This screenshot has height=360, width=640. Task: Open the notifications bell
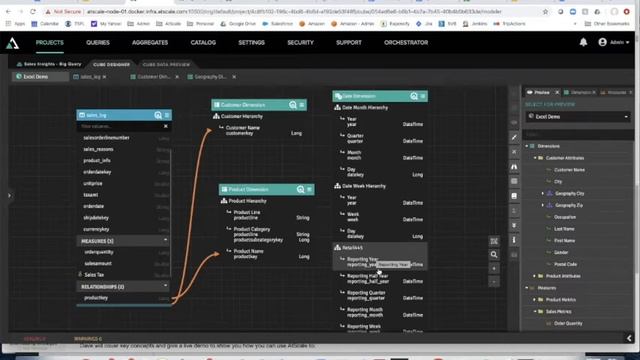coord(583,42)
